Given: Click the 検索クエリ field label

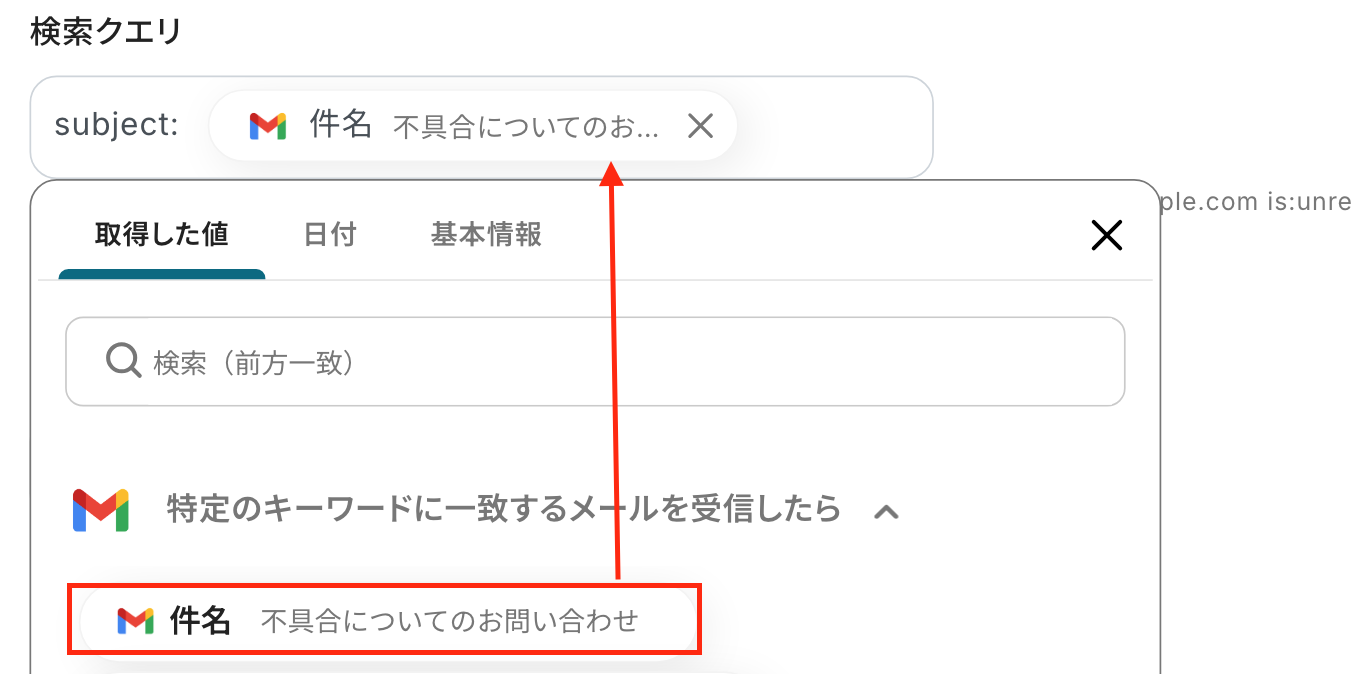Looking at the screenshot, I should (x=106, y=31).
